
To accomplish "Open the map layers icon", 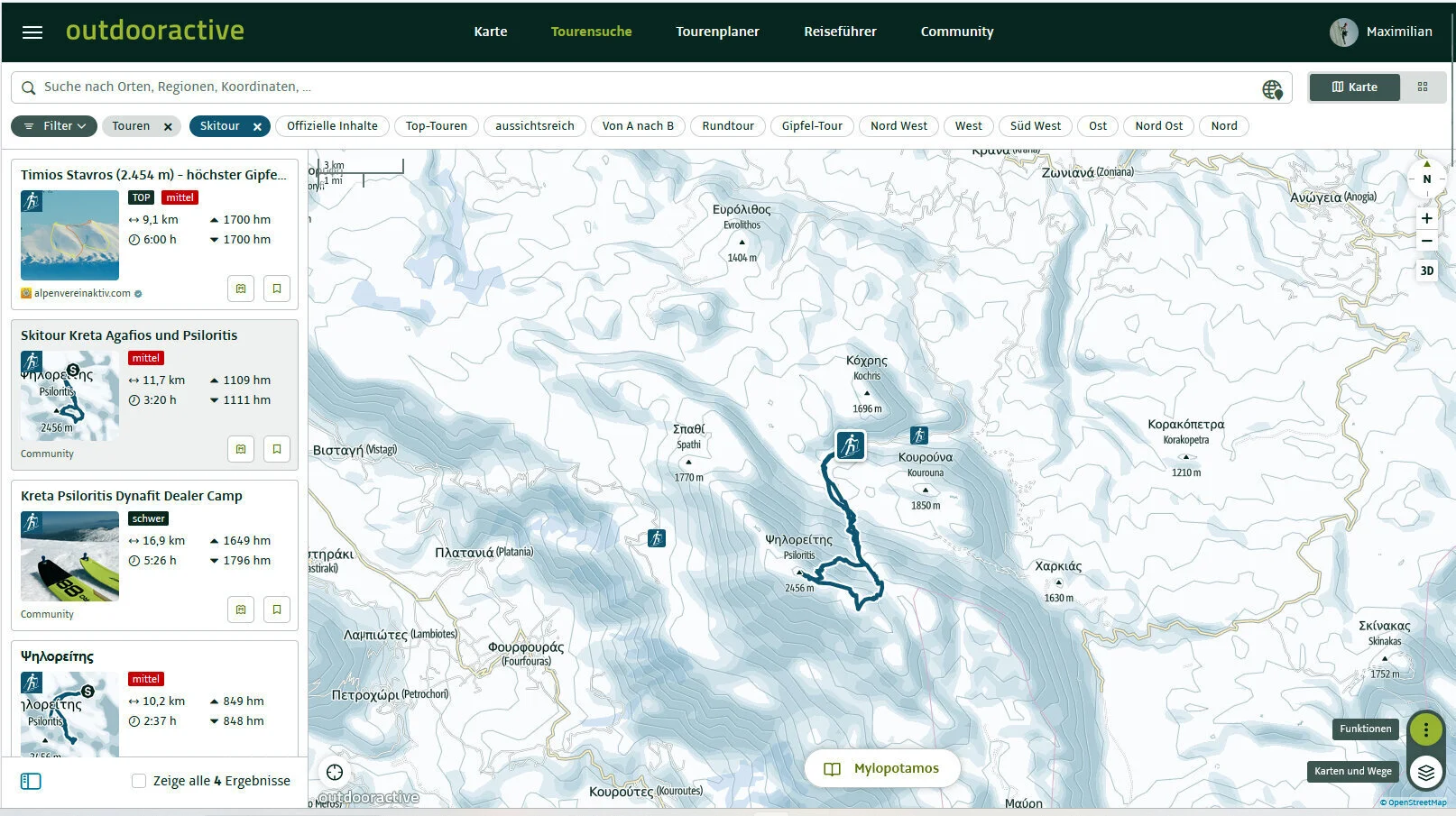I will 1425,772.
